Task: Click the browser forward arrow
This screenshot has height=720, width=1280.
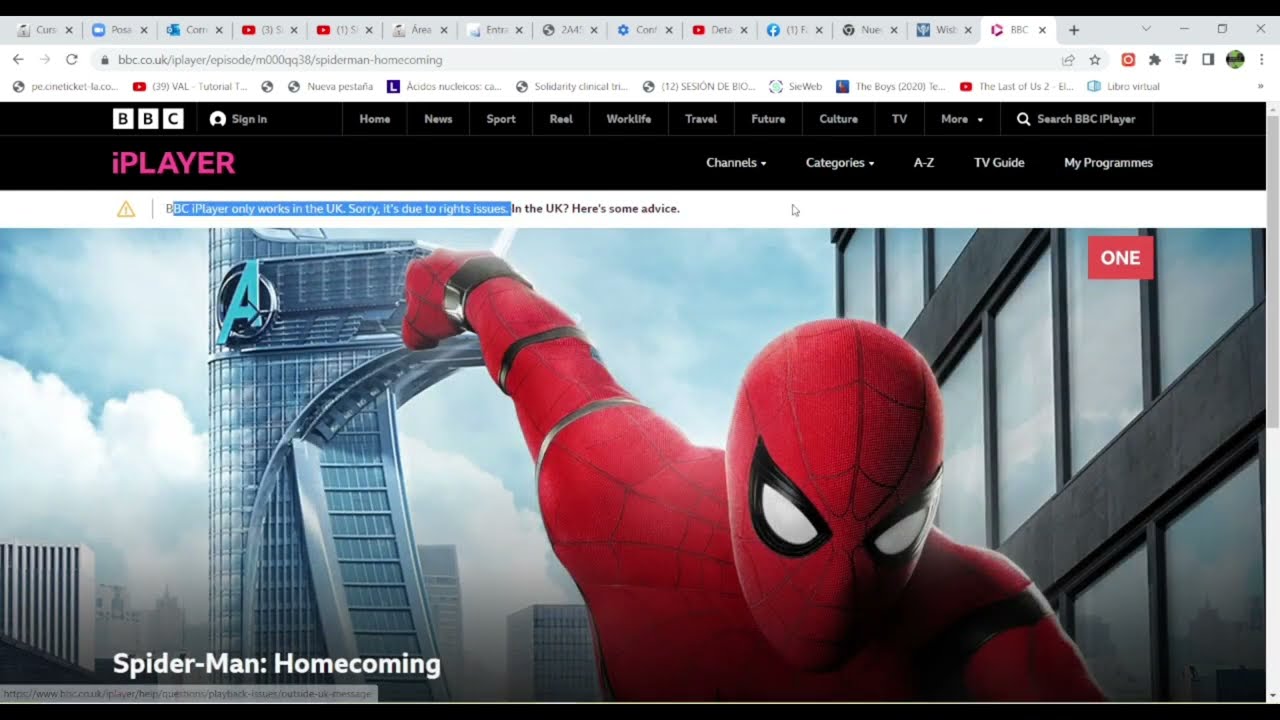Action: click(x=45, y=60)
